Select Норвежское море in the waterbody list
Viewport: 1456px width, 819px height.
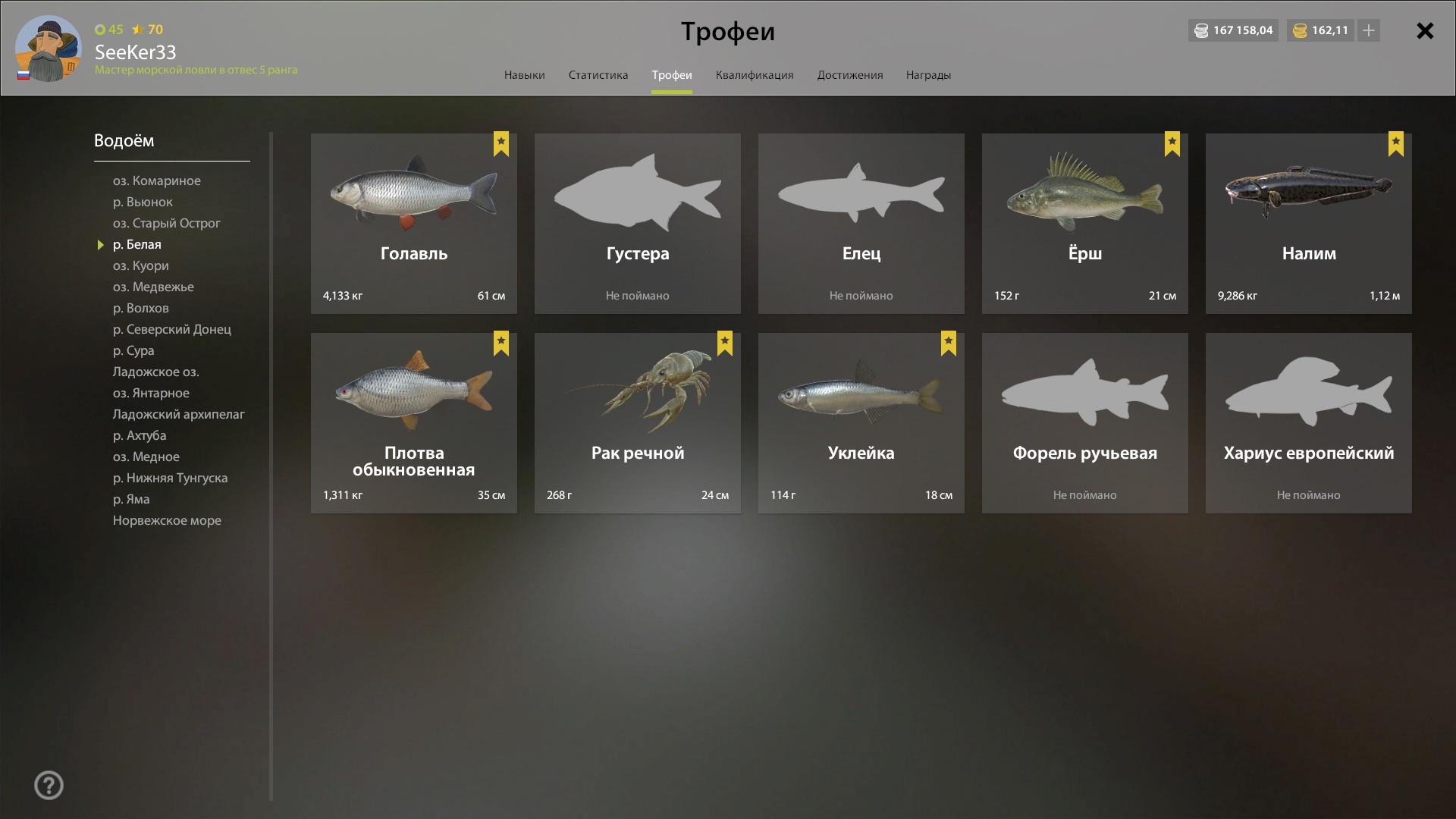tap(167, 520)
